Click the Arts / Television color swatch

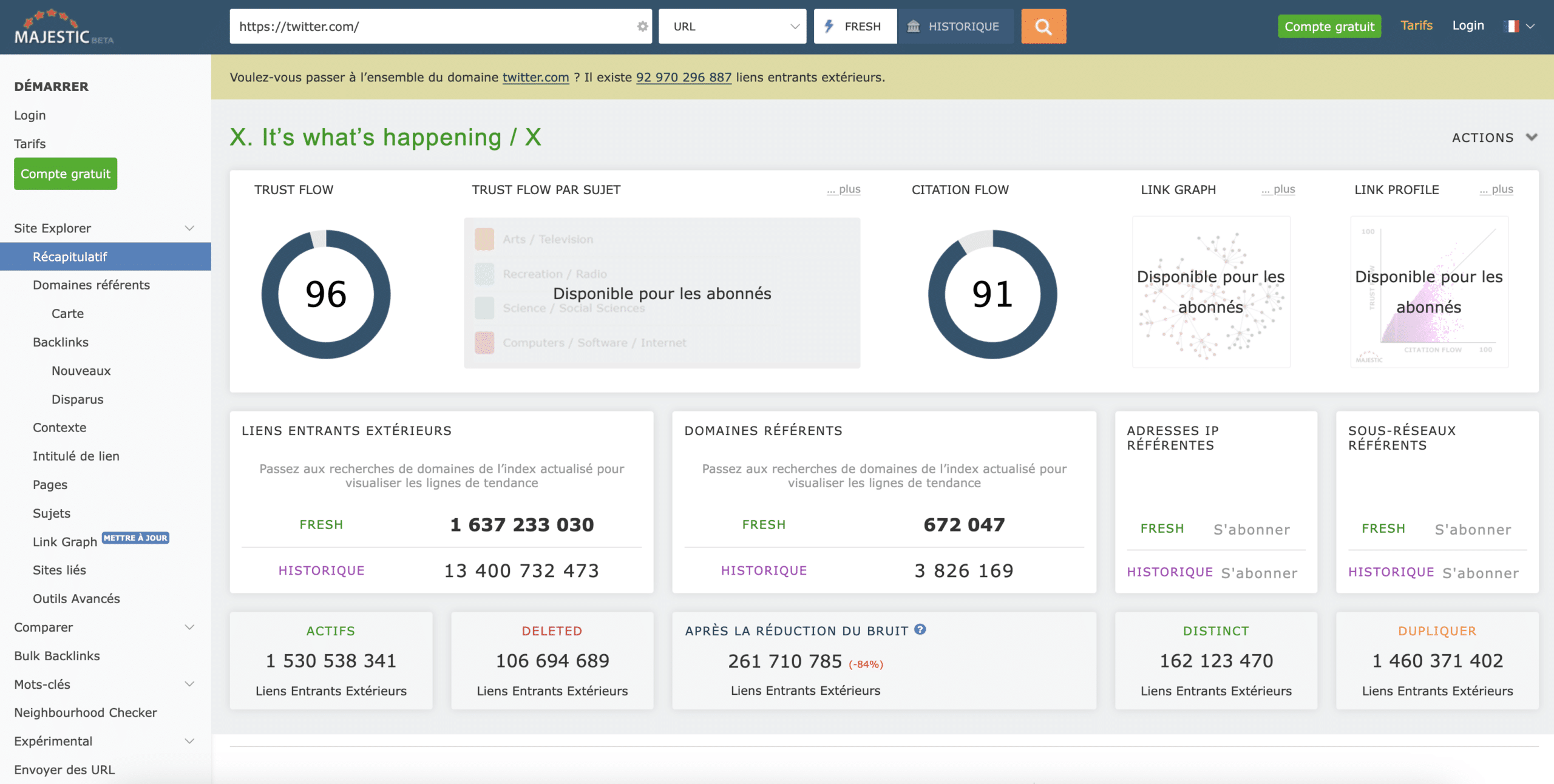tap(484, 239)
